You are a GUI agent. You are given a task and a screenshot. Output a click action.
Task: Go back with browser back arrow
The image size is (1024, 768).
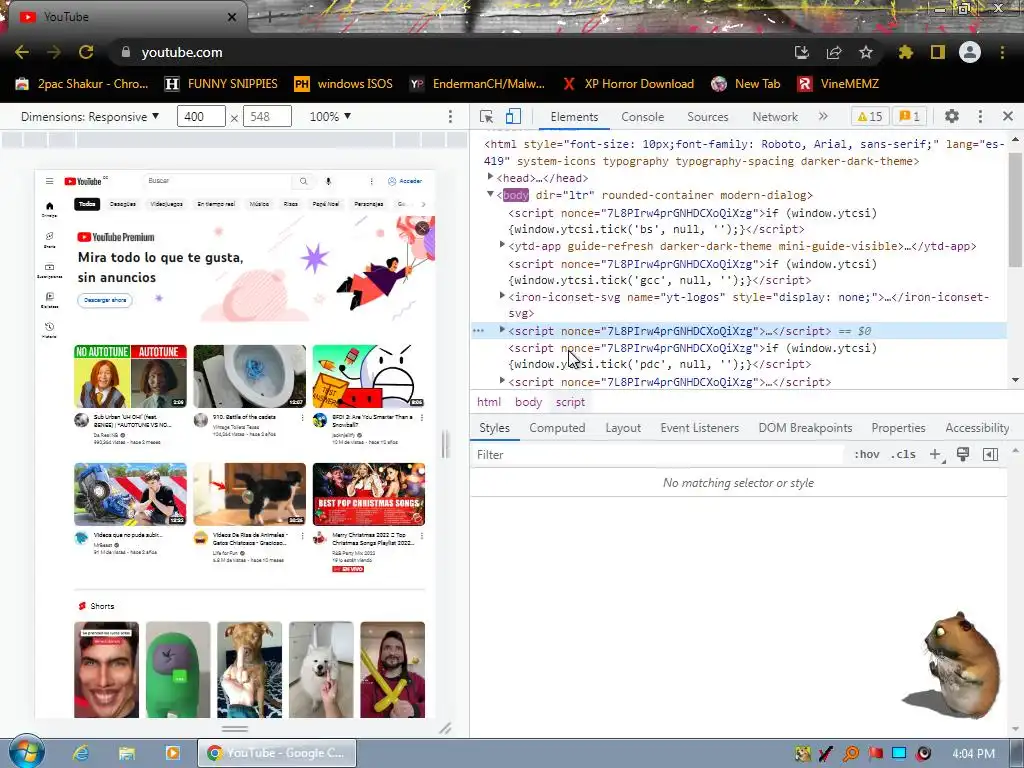click(22, 52)
